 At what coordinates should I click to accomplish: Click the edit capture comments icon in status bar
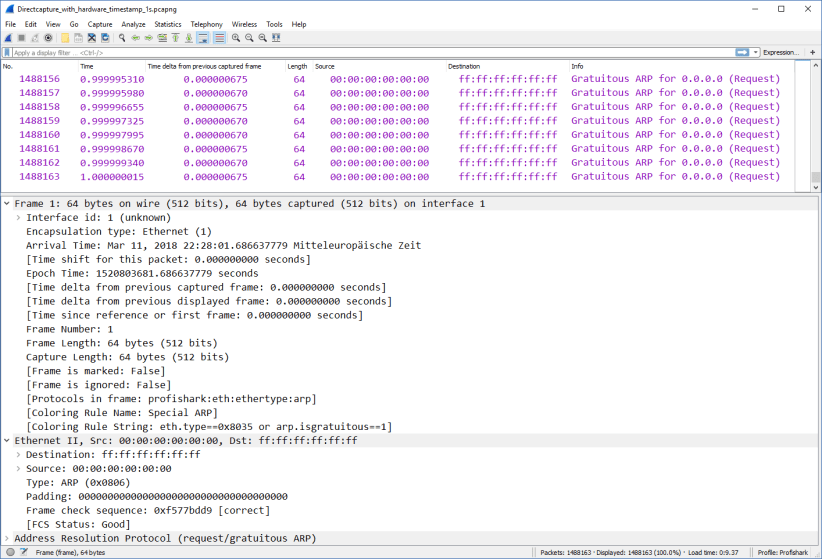tap(24, 552)
